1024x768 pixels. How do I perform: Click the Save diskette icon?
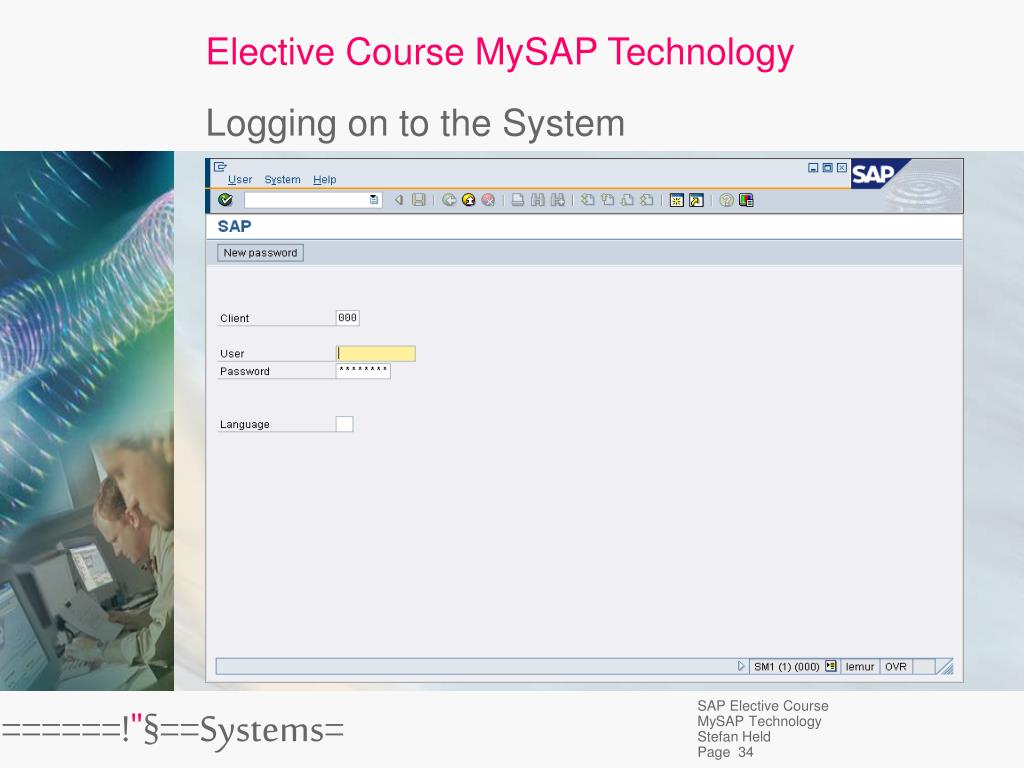(419, 200)
